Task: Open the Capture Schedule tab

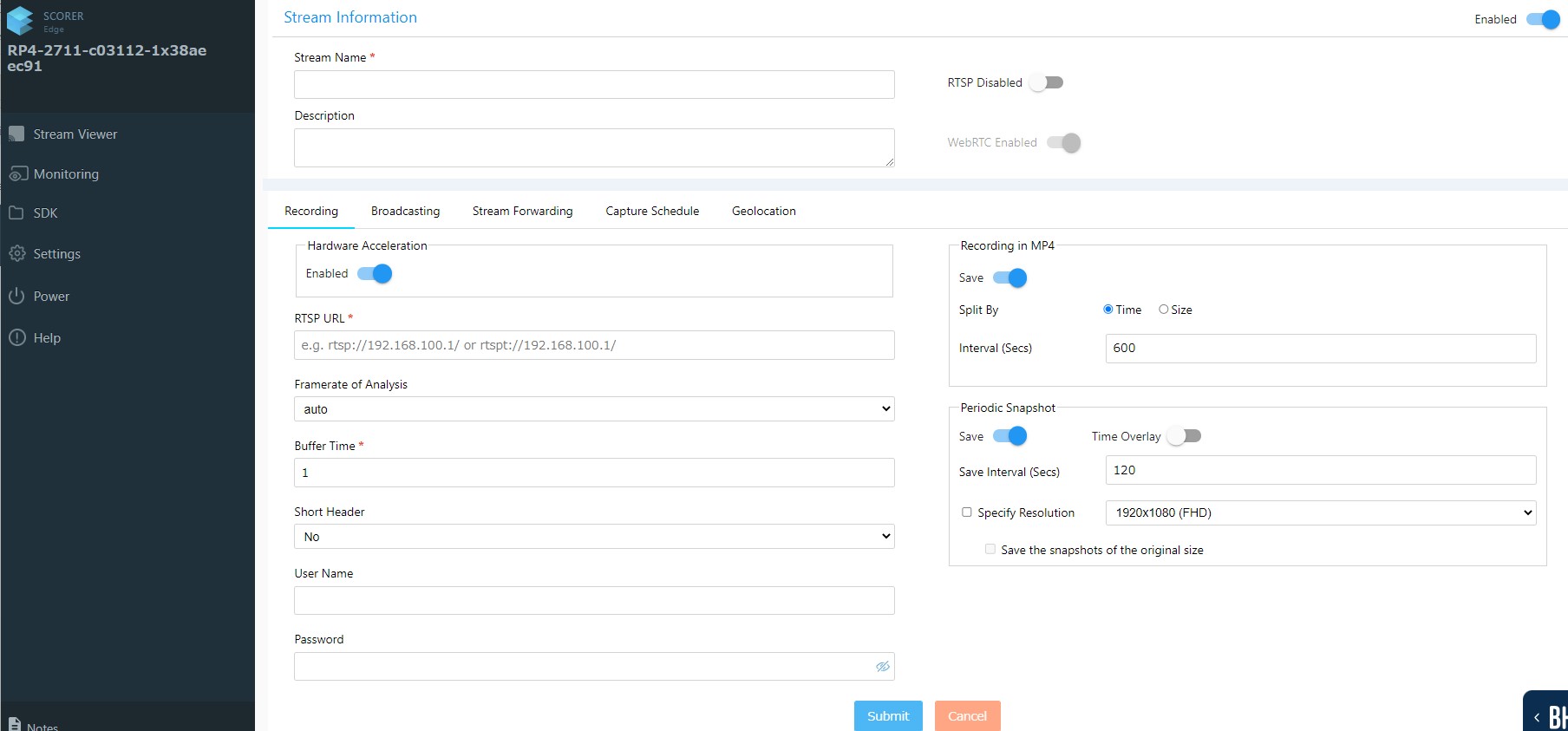Action: 652,211
